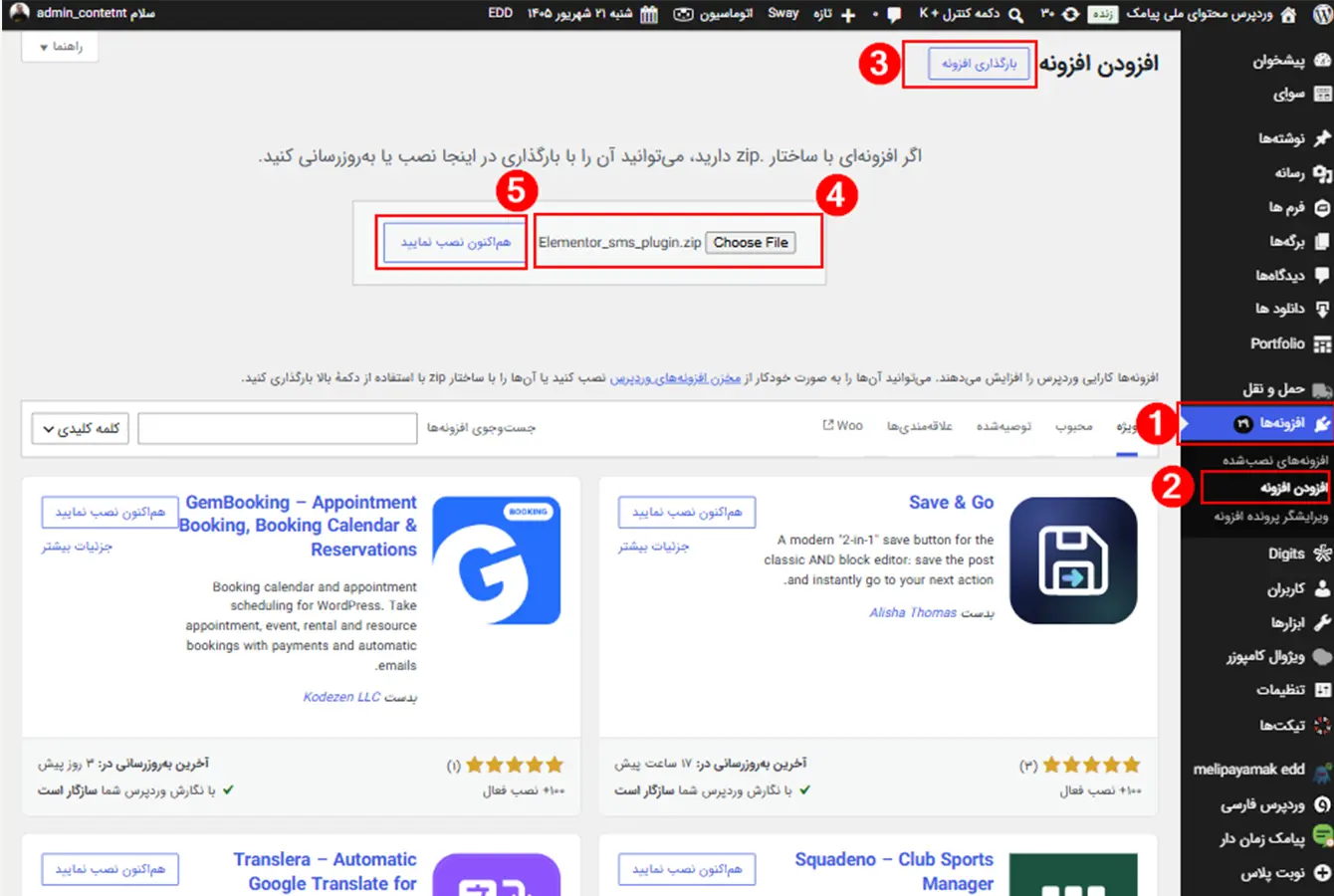Open More Details link for GemBooking
The image size is (1334, 896).
pyautogui.click(x=77, y=547)
